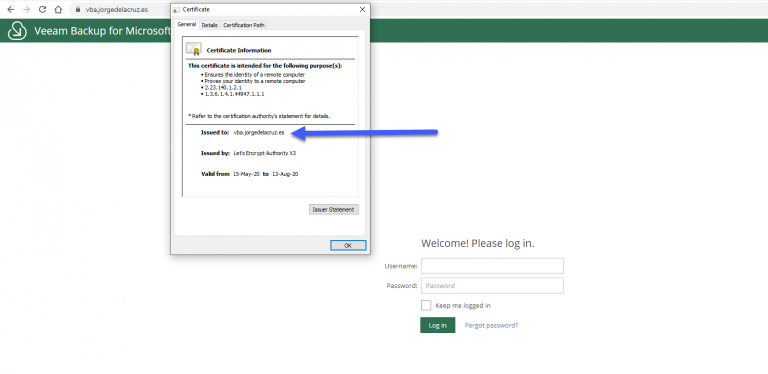Click the green Log in button
Image resolution: width=768 pixels, height=374 pixels.
coord(437,325)
